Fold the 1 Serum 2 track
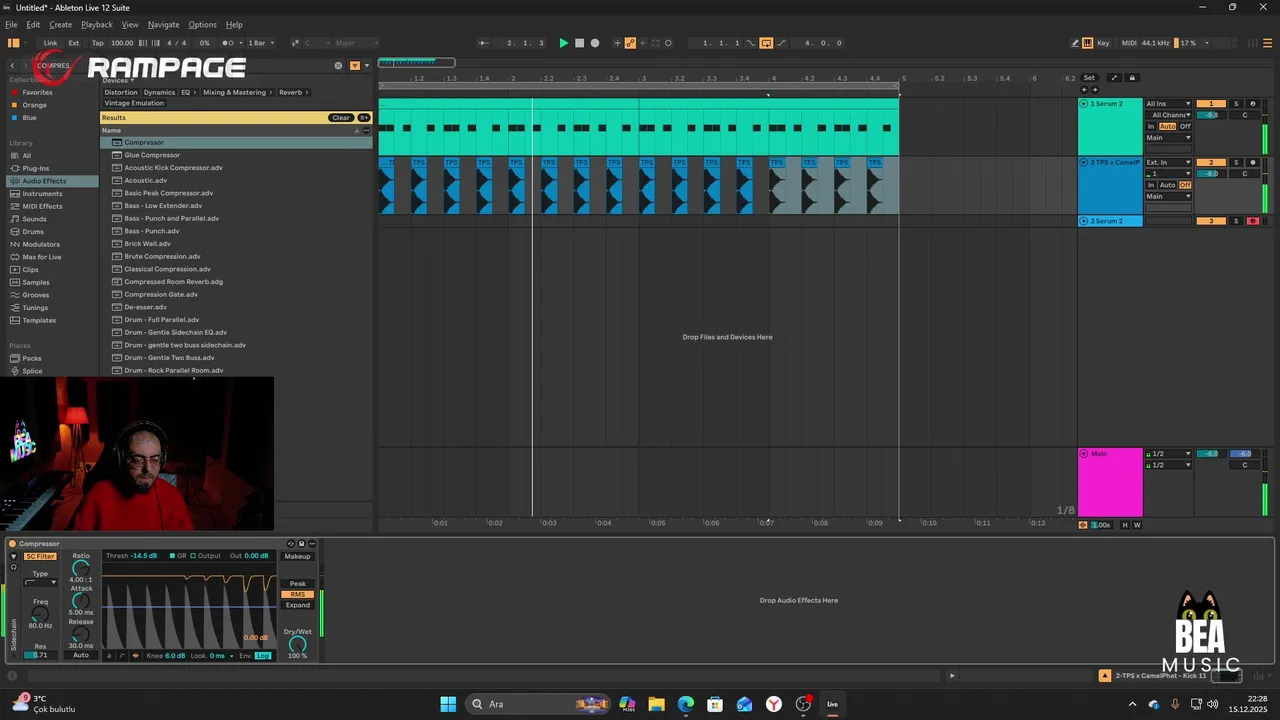Screen dimensions: 1280x720 point(1084,104)
